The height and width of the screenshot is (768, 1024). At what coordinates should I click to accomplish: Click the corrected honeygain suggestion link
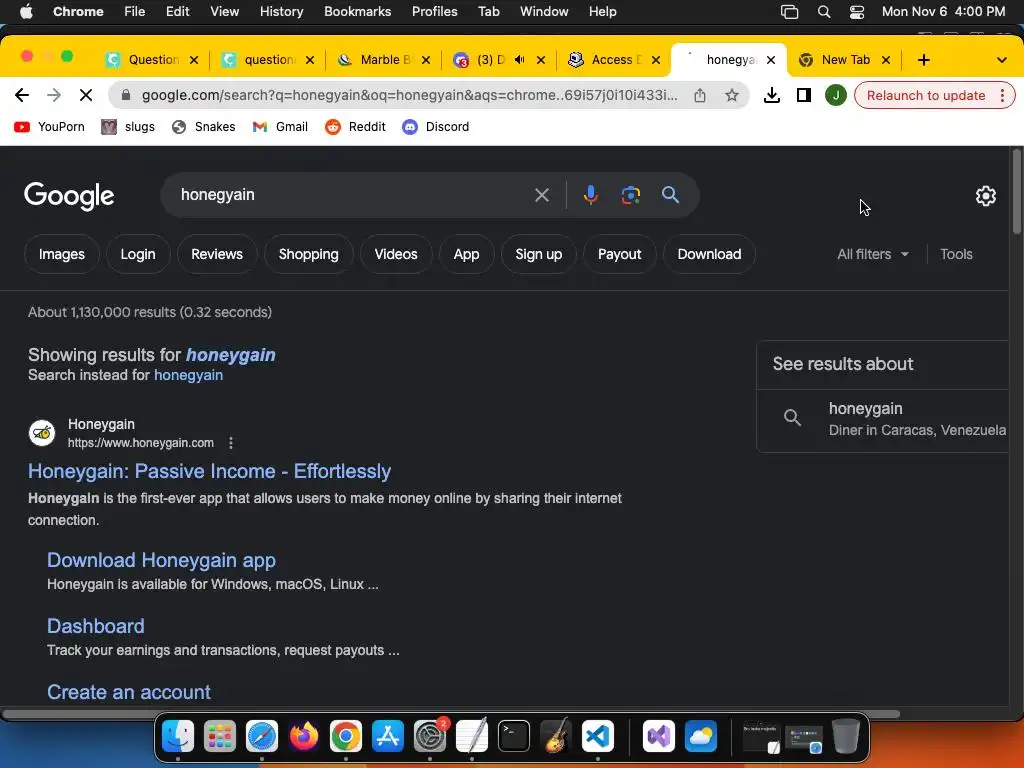click(x=231, y=355)
